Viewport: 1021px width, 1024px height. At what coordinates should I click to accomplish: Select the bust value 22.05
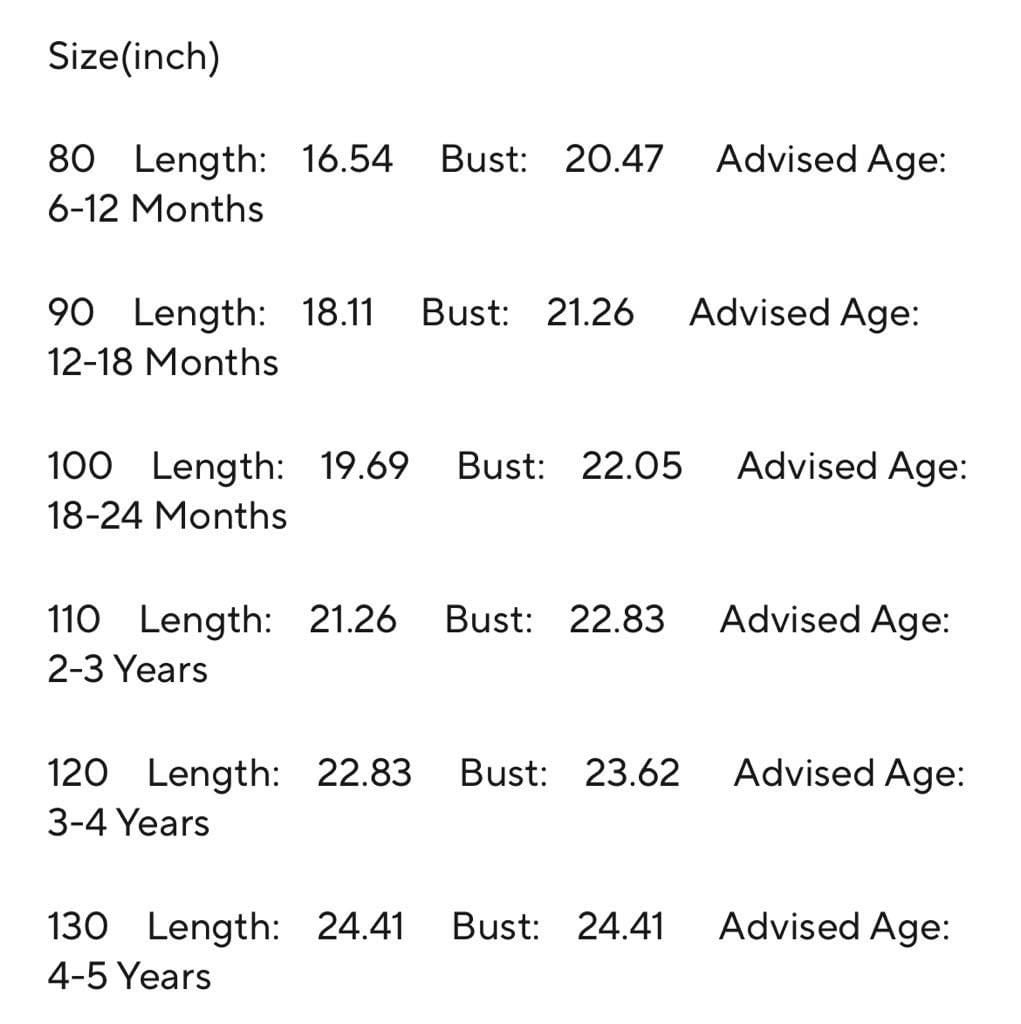631,466
